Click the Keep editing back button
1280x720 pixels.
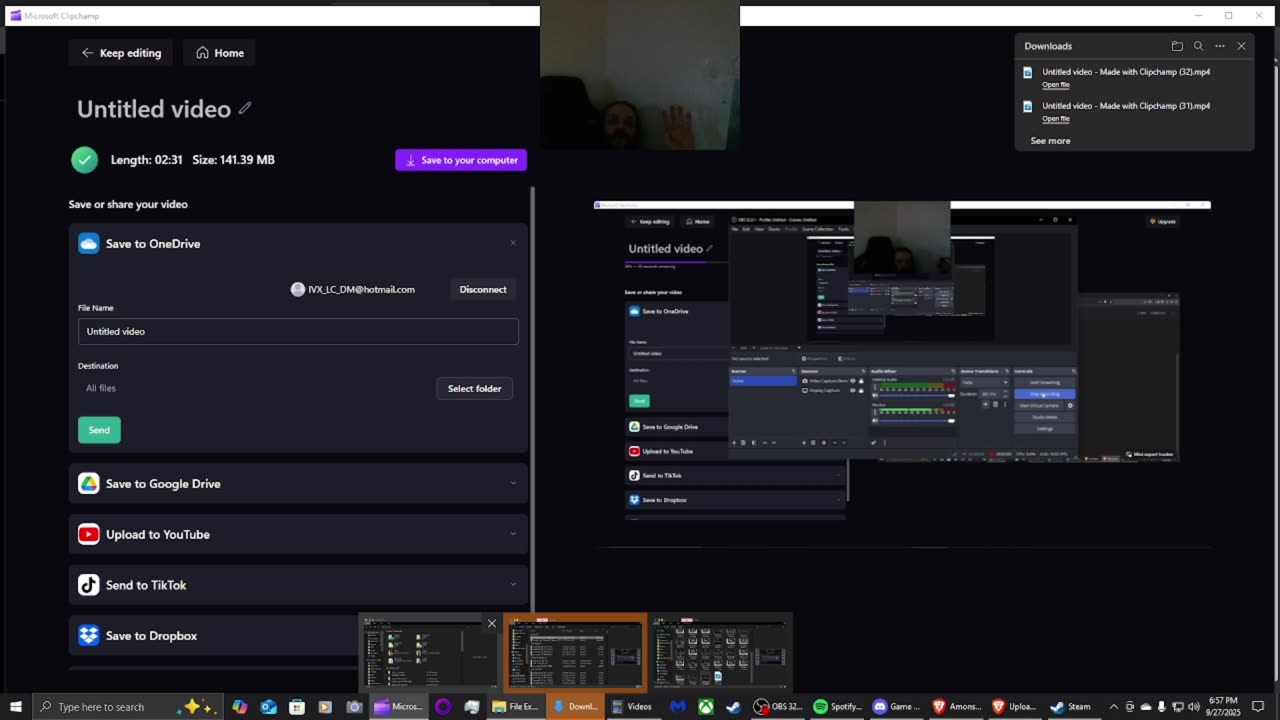point(121,53)
